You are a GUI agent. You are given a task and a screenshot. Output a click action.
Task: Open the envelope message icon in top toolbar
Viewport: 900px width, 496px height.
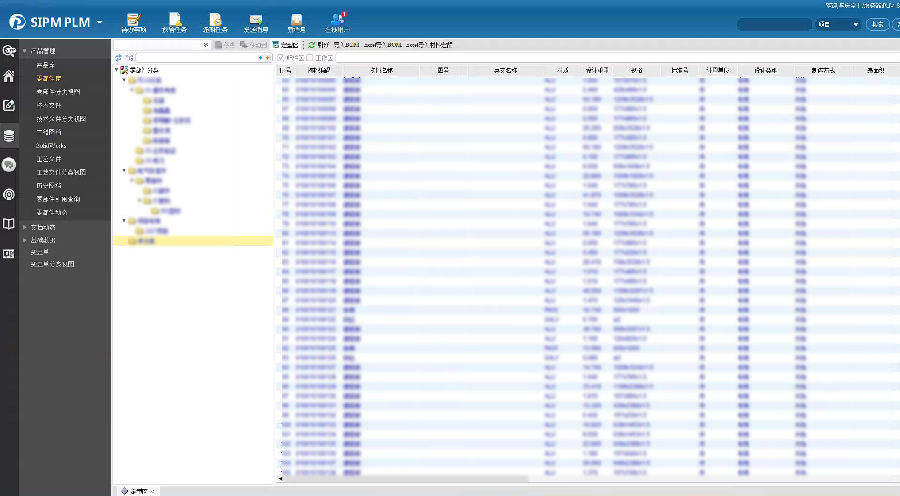pos(256,20)
